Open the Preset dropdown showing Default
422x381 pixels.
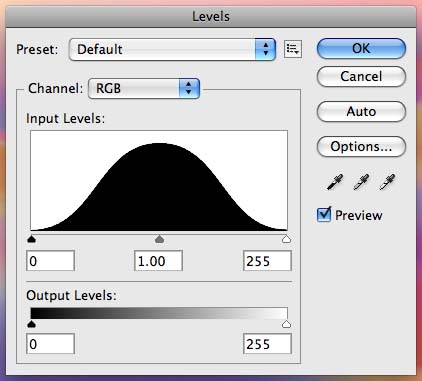point(172,49)
